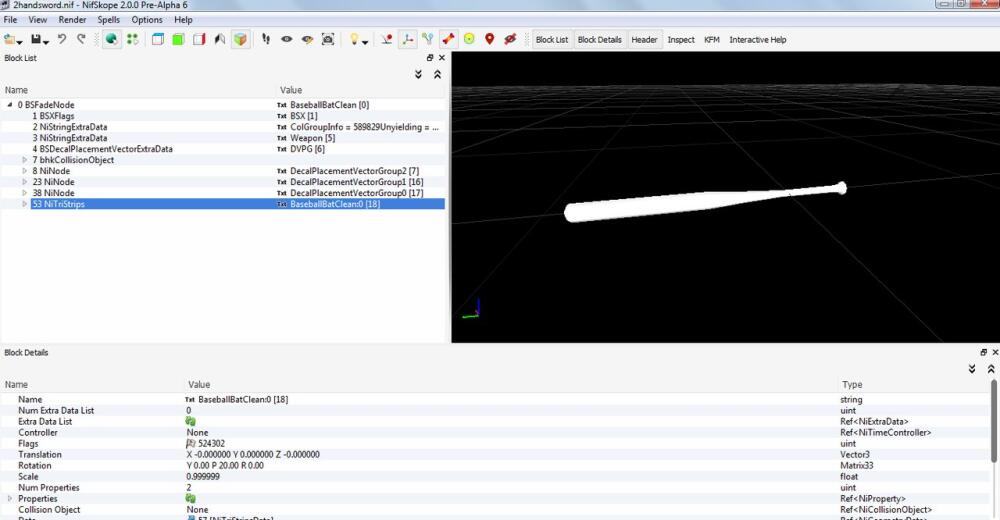Redo the last undone action
This screenshot has width=1000, height=520.
coord(82,40)
